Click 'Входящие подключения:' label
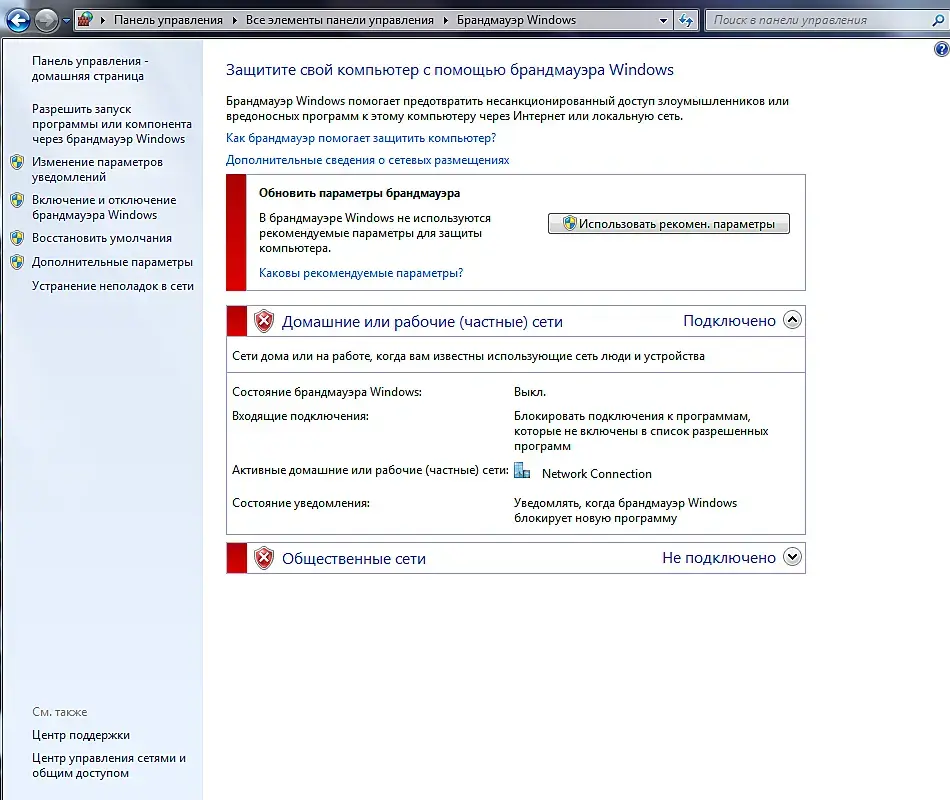 [301, 416]
